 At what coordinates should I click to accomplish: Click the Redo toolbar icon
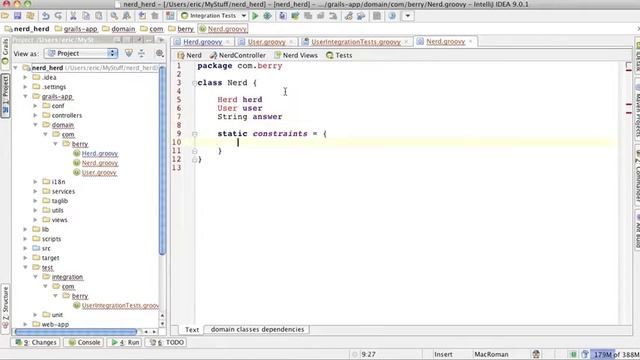pos(58,16)
